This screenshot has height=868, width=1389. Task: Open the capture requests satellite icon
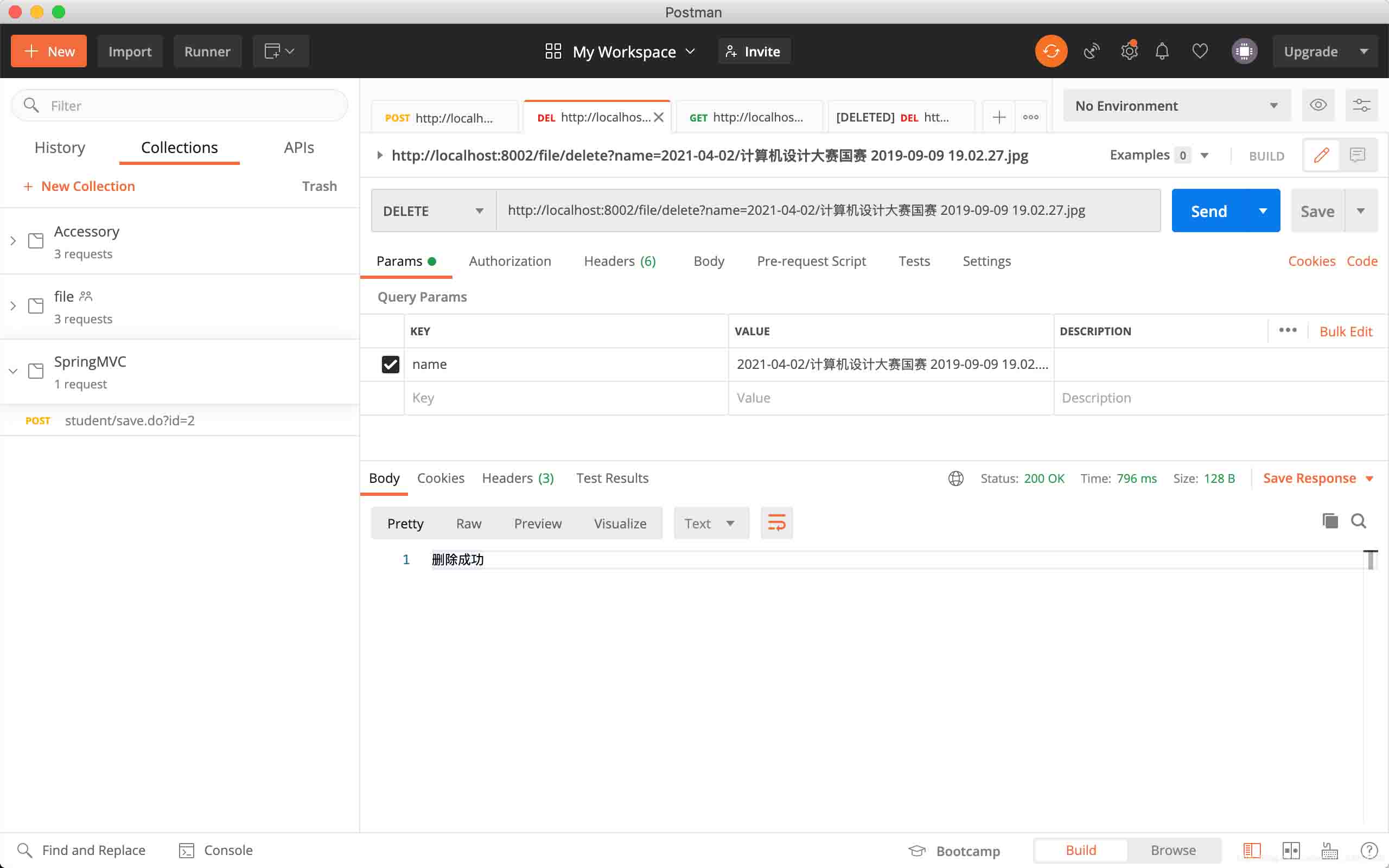coord(1091,51)
